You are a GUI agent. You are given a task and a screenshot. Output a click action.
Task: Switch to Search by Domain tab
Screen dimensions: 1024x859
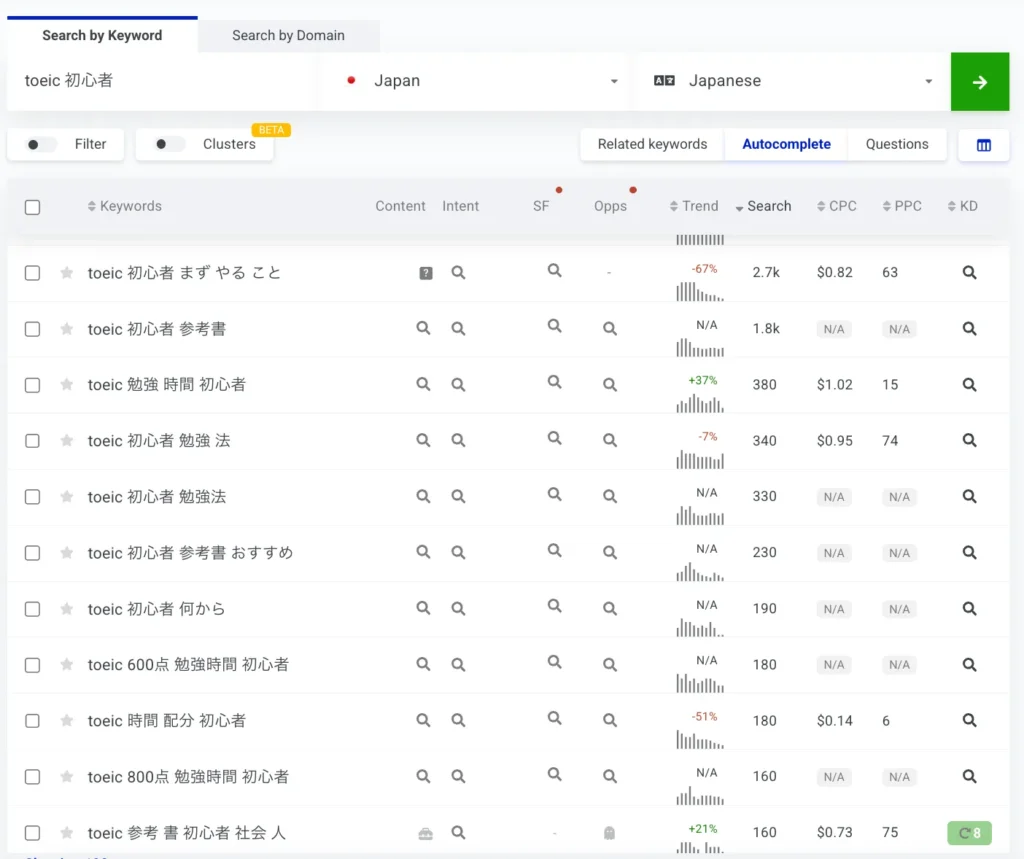[x=288, y=35]
